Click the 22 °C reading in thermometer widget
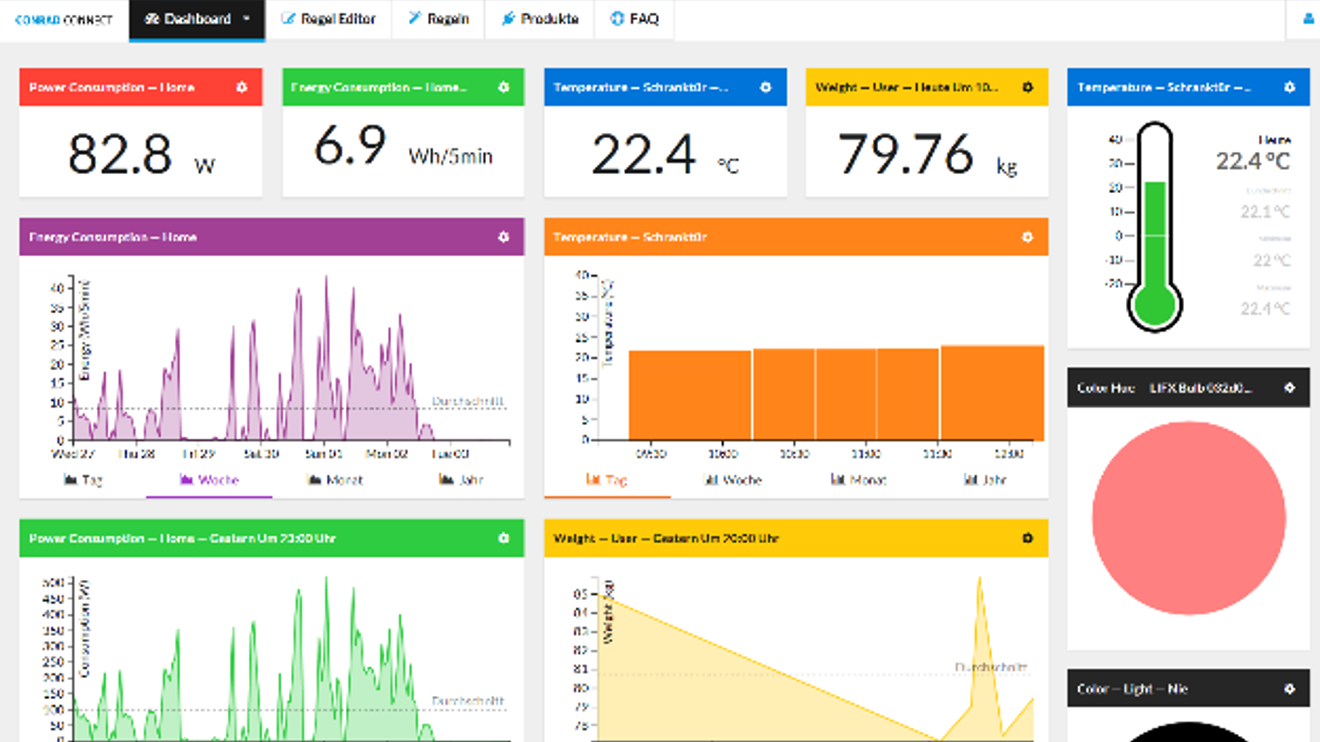Image resolution: width=1320 pixels, height=742 pixels. [x=1271, y=260]
